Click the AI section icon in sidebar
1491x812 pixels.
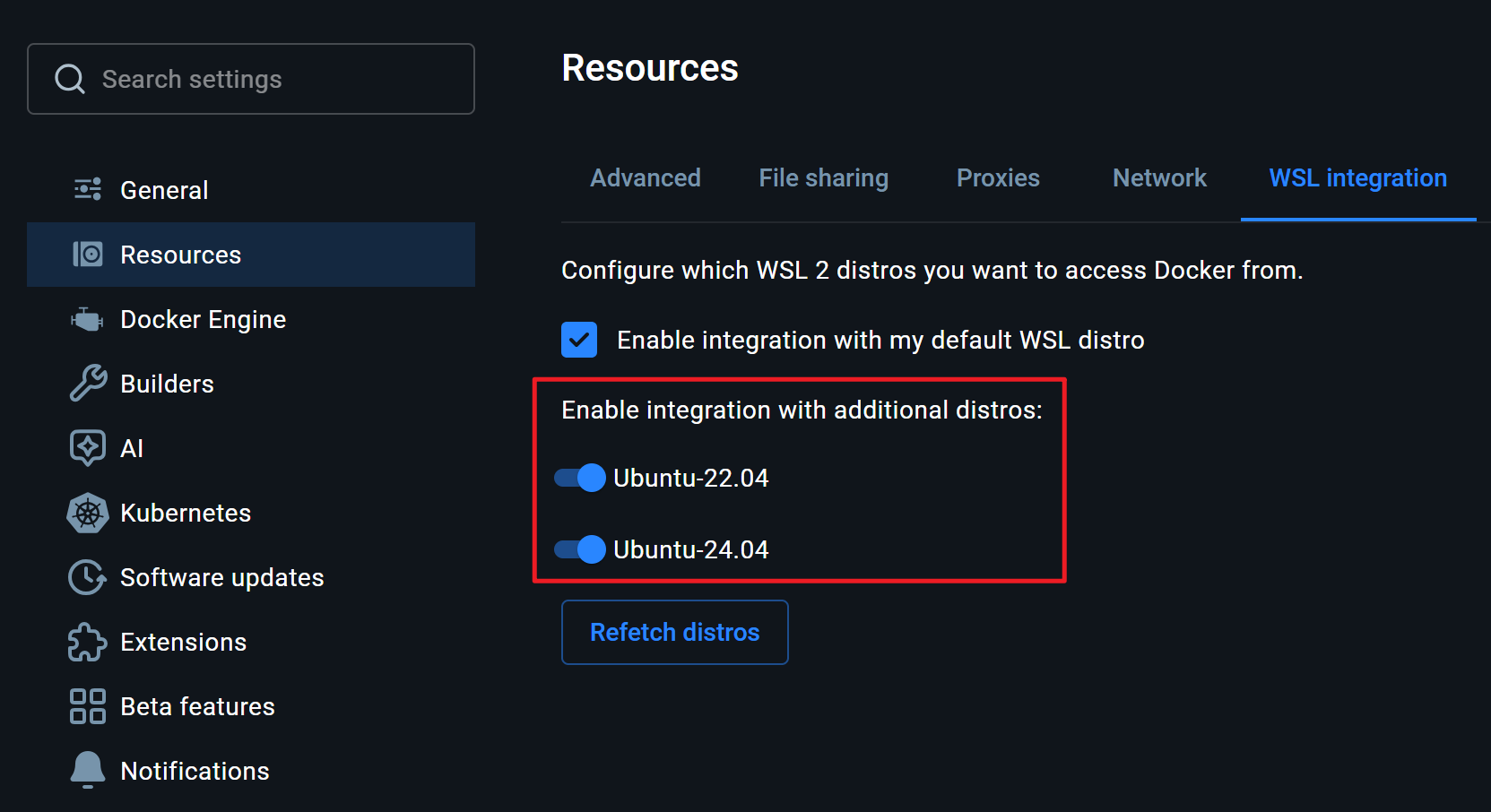click(x=87, y=447)
